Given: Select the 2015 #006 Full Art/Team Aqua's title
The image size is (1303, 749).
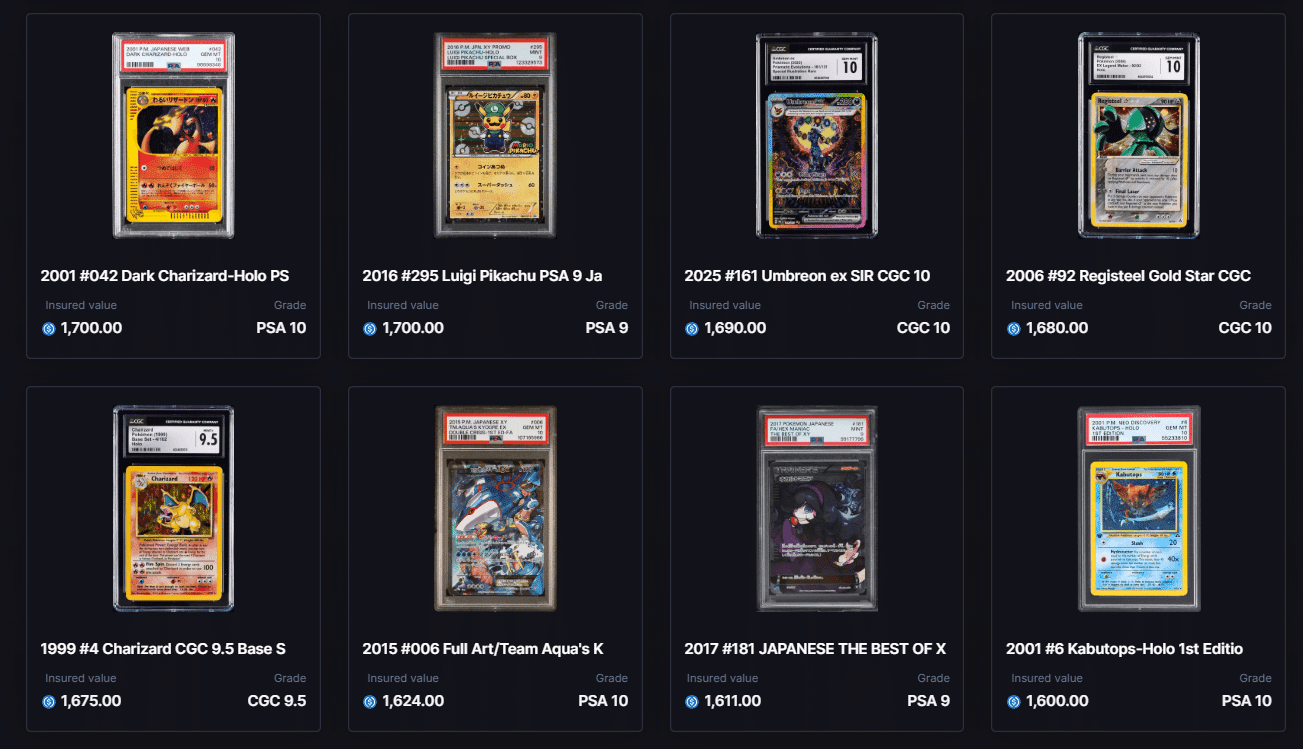Looking at the screenshot, I should [x=483, y=649].
